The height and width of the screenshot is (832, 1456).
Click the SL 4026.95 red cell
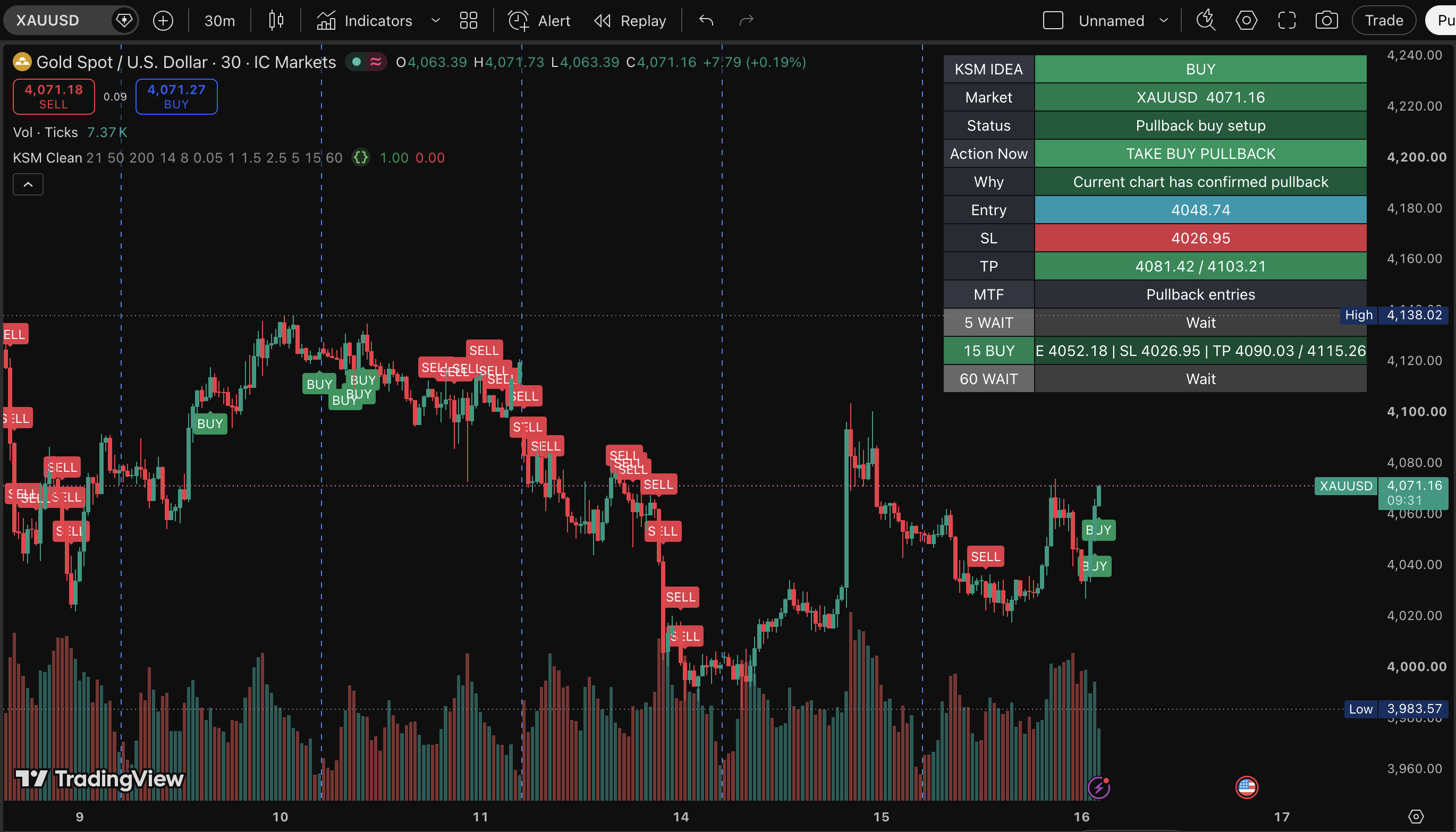click(x=1200, y=237)
